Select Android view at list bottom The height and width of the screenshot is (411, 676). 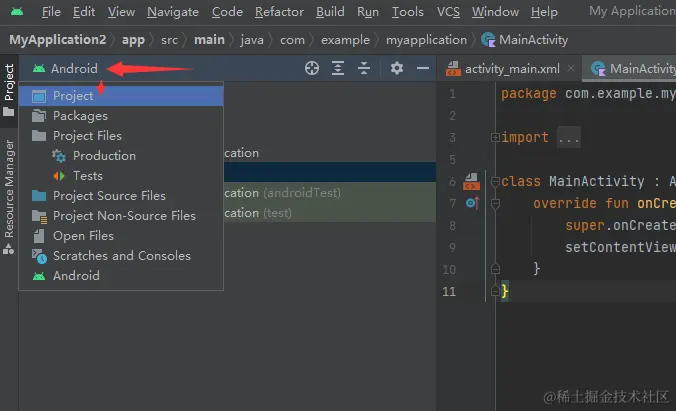coord(121,276)
